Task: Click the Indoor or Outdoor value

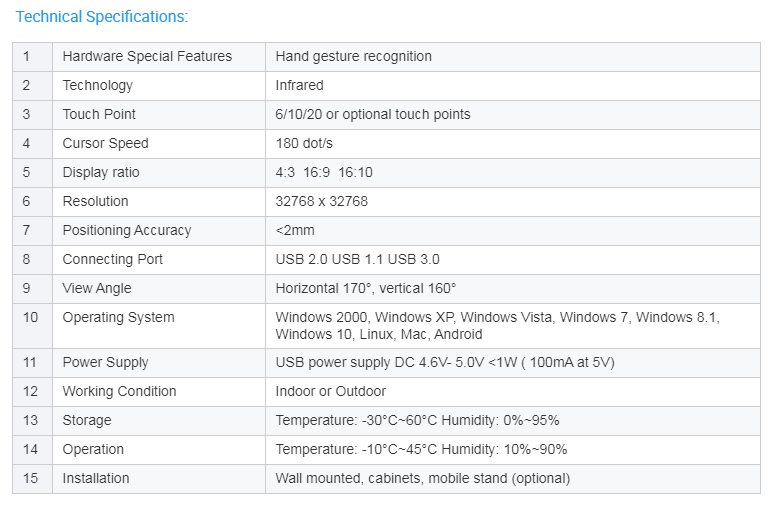Action: point(331,391)
